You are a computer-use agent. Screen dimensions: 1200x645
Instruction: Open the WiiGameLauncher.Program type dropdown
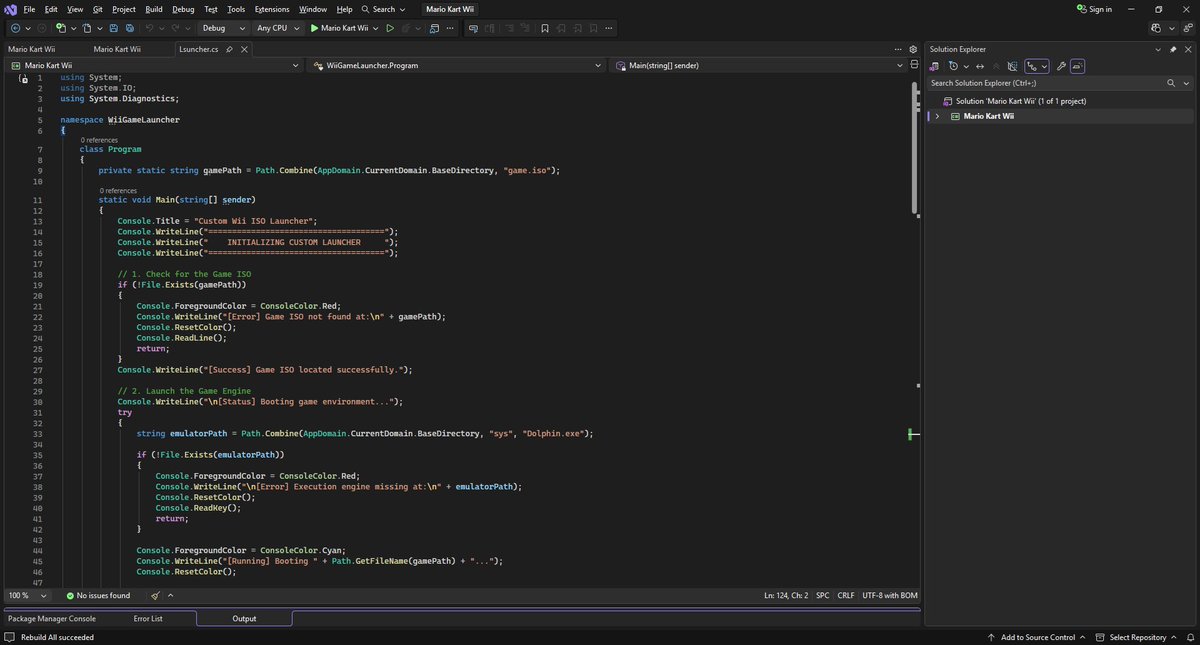(x=456, y=65)
